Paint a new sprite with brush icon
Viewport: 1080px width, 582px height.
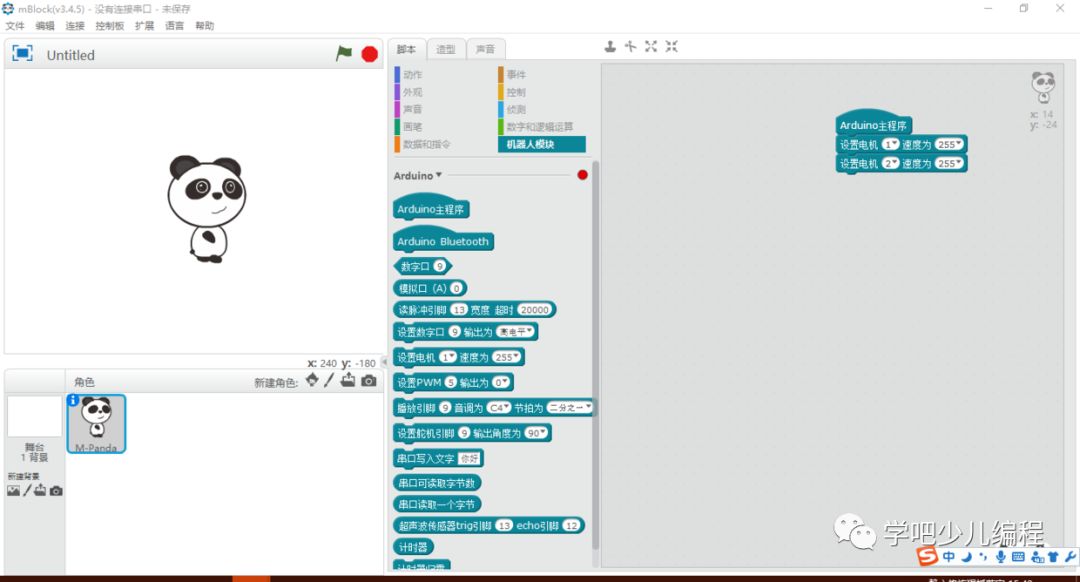(329, 380)
